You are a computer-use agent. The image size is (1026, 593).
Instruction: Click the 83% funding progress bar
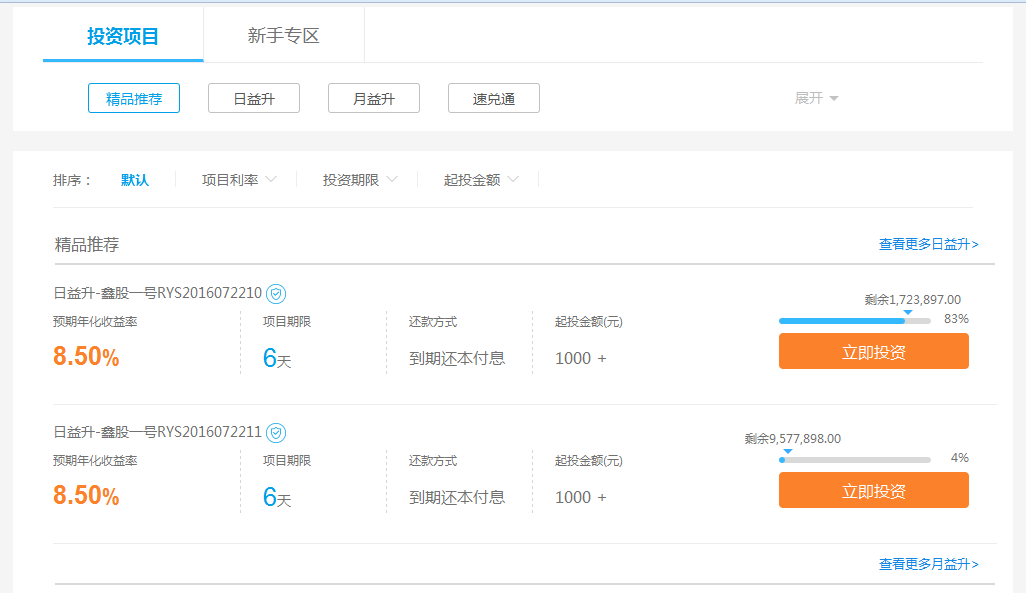[x=854, y=321]
